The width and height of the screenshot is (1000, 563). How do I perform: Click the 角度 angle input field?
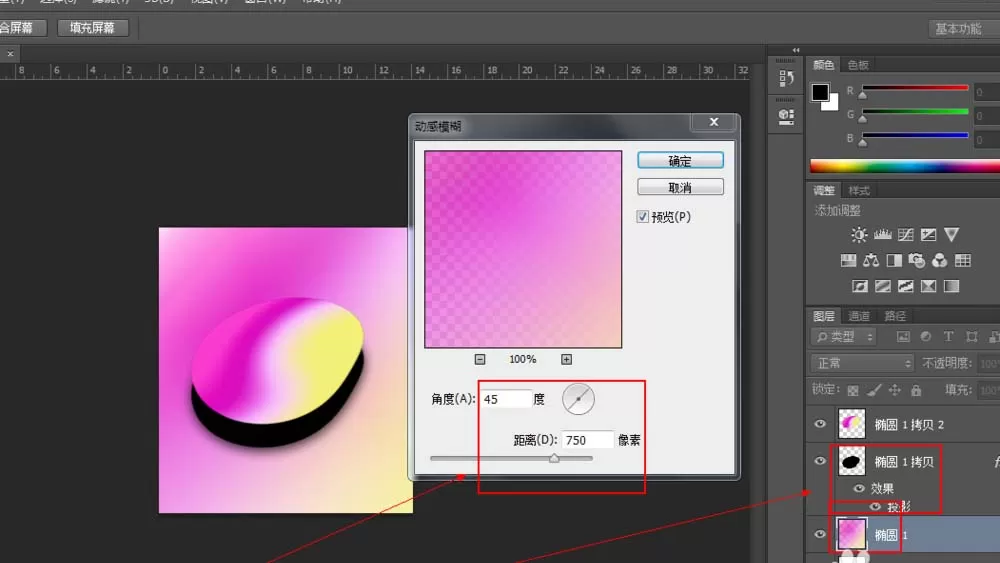[506, 399]
